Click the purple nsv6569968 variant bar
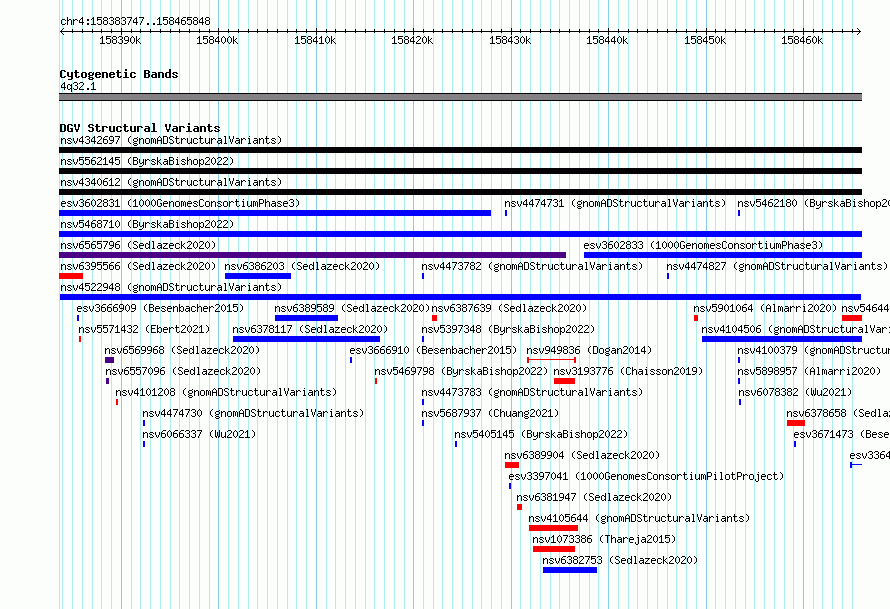 coord(110,360)
